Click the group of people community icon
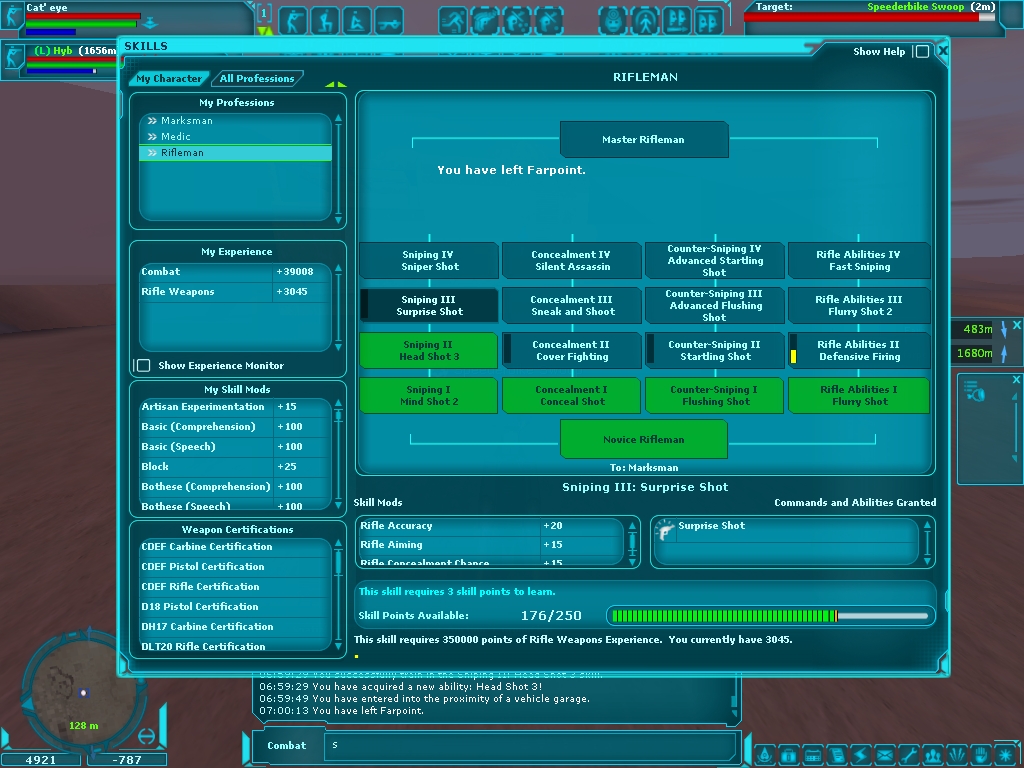The height and width of the screenshot is (768, 1024). pos(932,753)
